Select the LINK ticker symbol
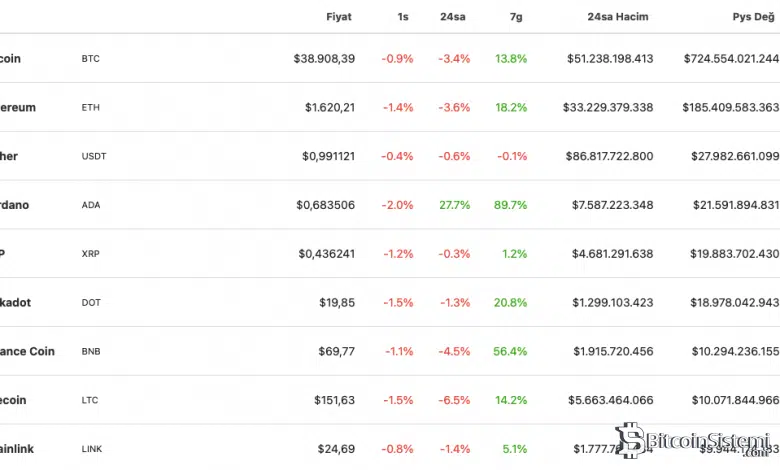This screenshot has height=470, width=780. pyautogui.click(x=93, y=449)
